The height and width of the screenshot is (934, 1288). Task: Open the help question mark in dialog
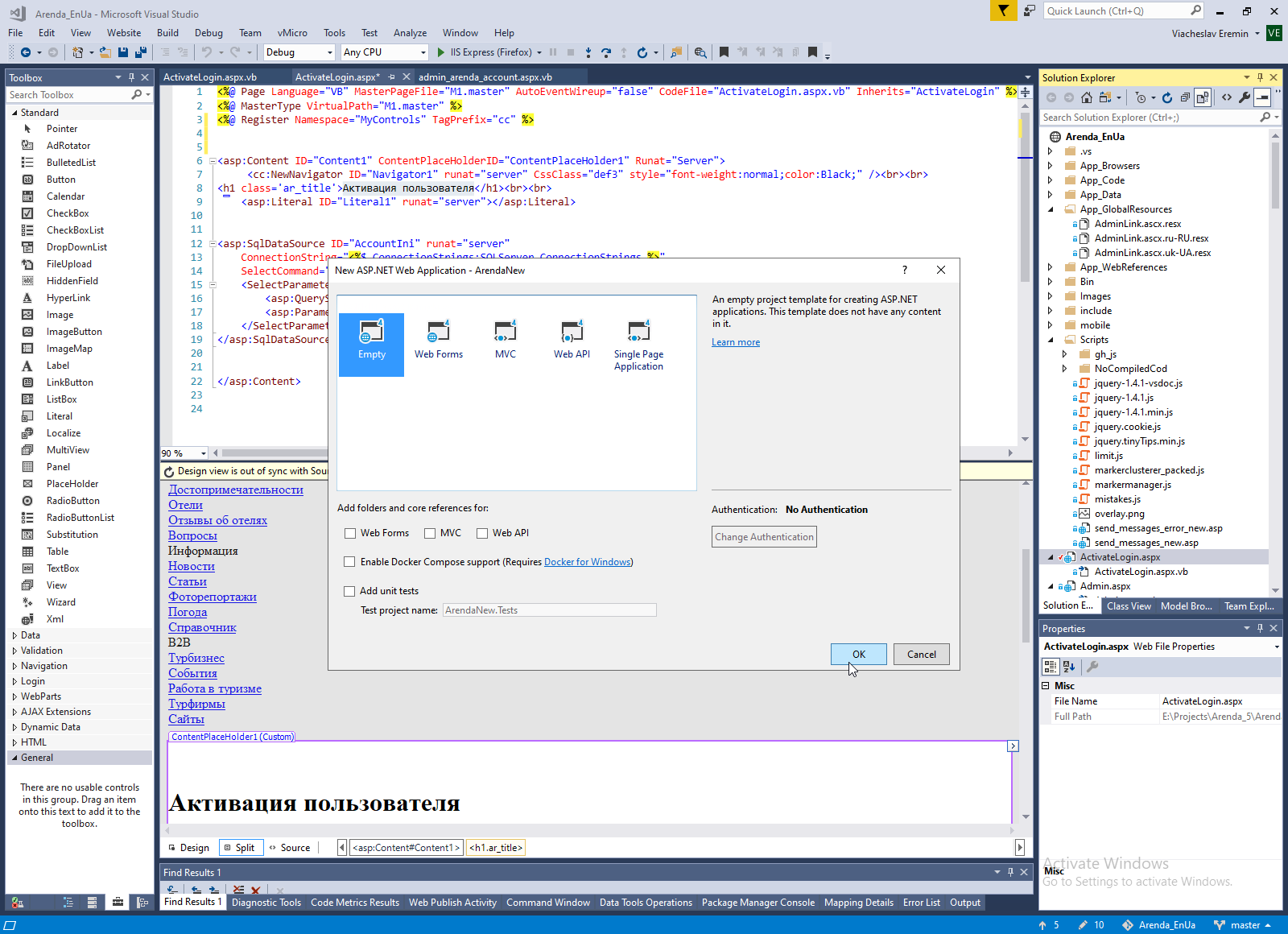point(904,270)
